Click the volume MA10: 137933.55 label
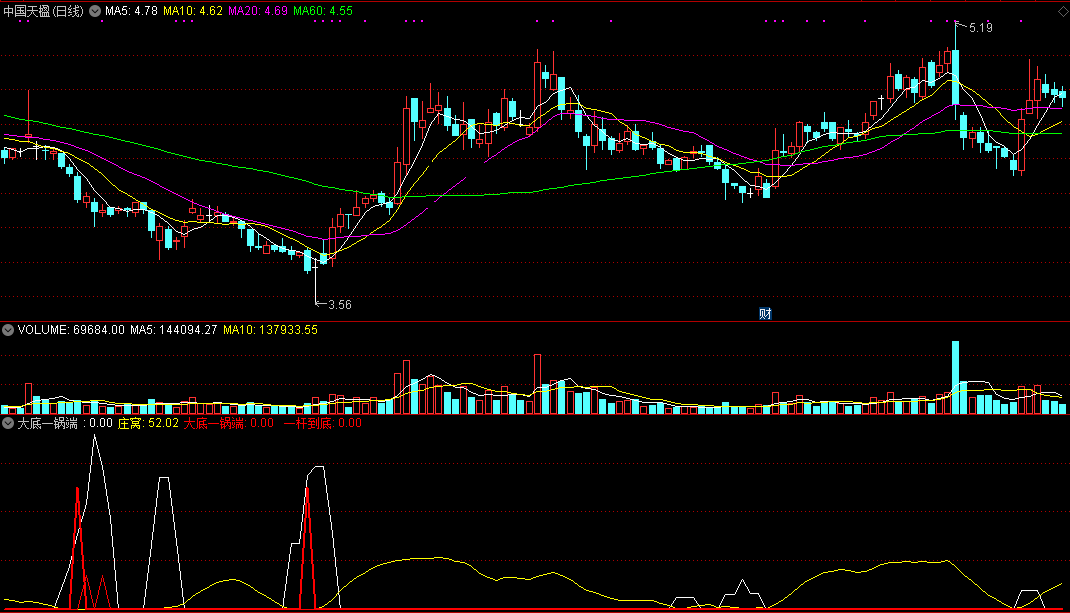Screen dimensions: 1070x613 [270, 330]
